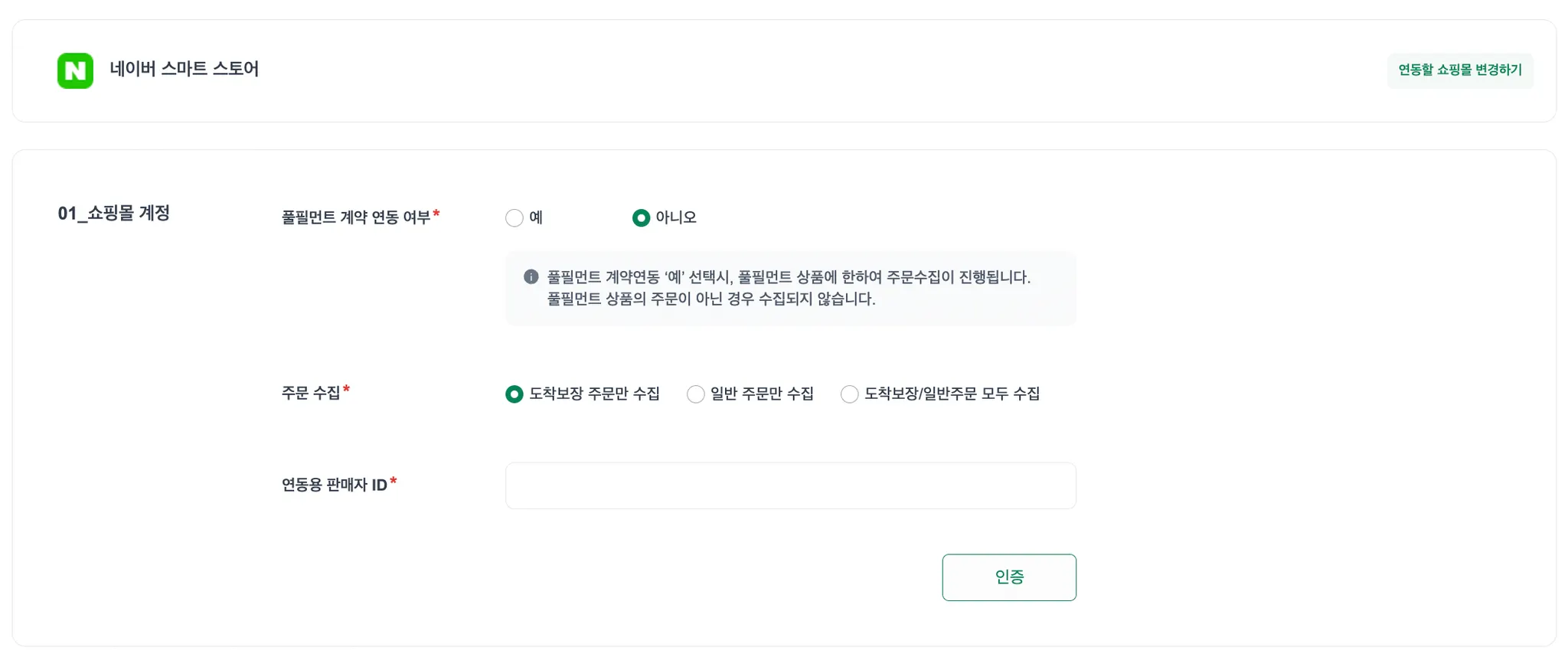Click the info icon in the fulfillment notice
Image resolution: width=1568 pixels, height=657 pixels.
tap(531, 276)
